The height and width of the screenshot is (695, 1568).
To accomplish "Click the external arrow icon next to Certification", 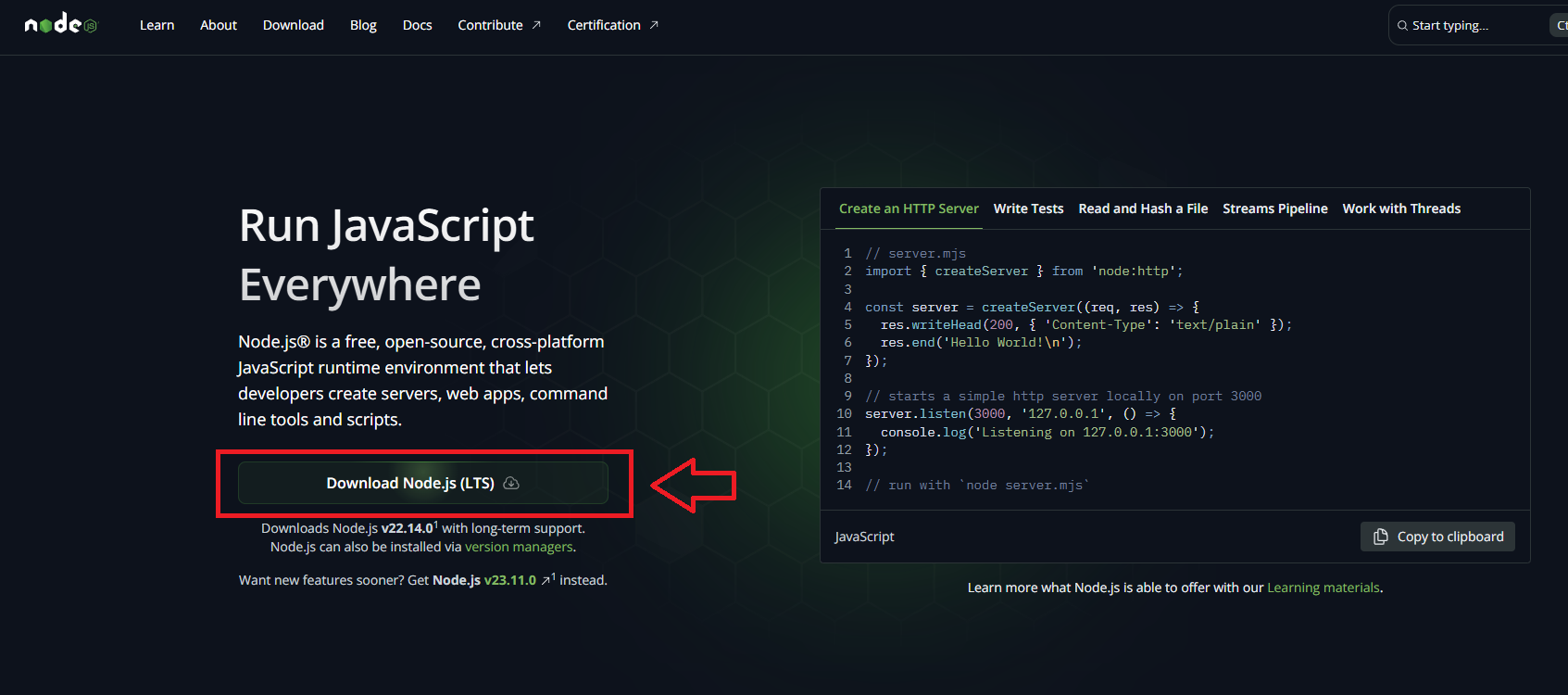I will [654, 25].
